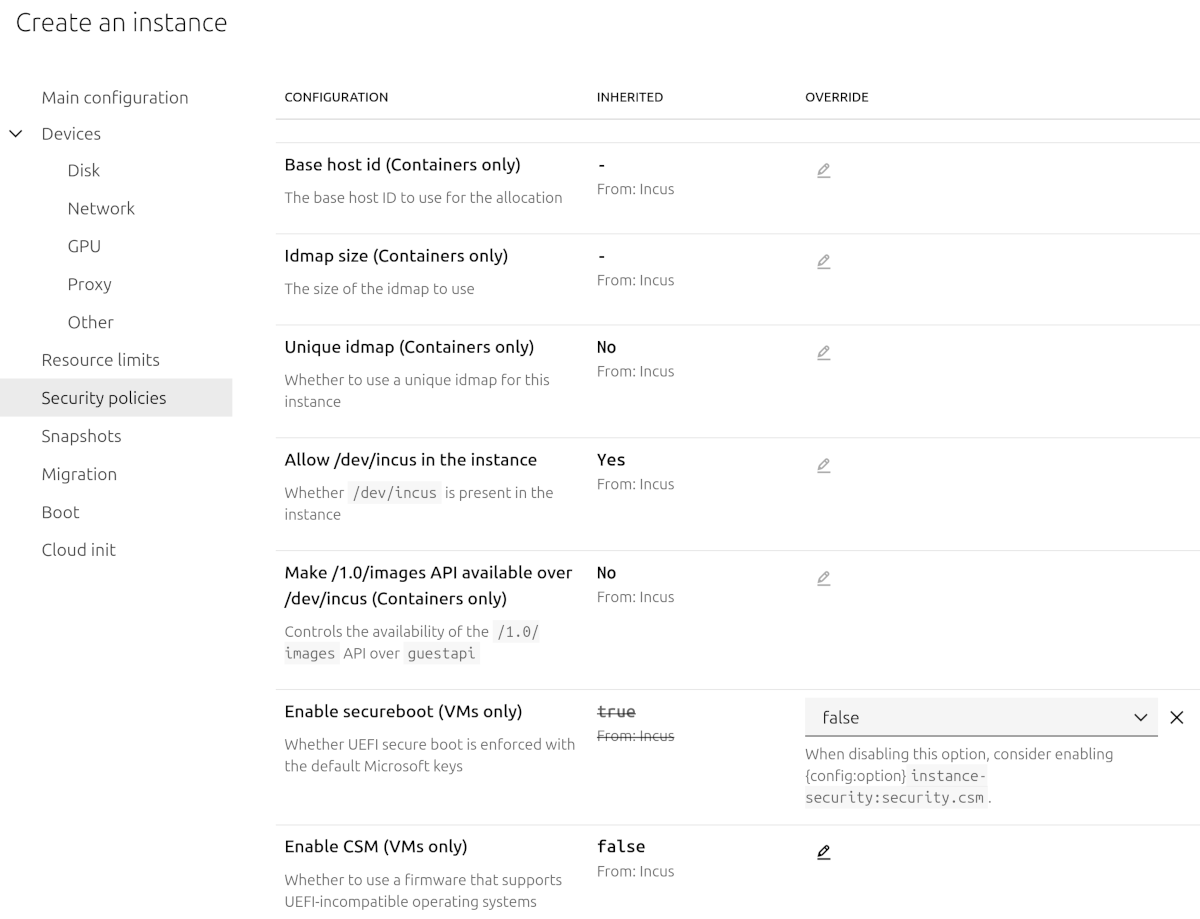Edit the Idmap size override value
The image size is (1200, 919).
coord(823,261)
